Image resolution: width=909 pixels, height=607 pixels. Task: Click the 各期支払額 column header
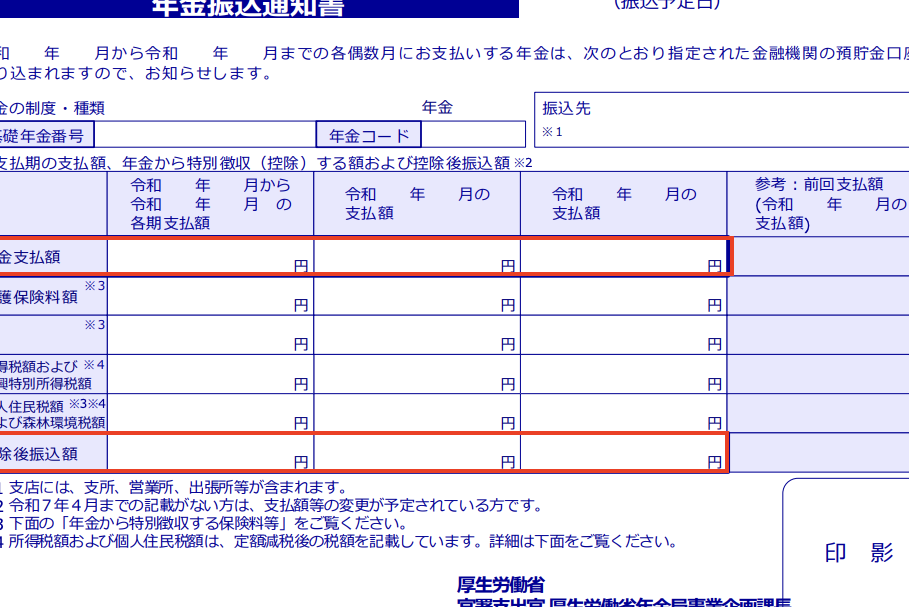pos(210,204)
